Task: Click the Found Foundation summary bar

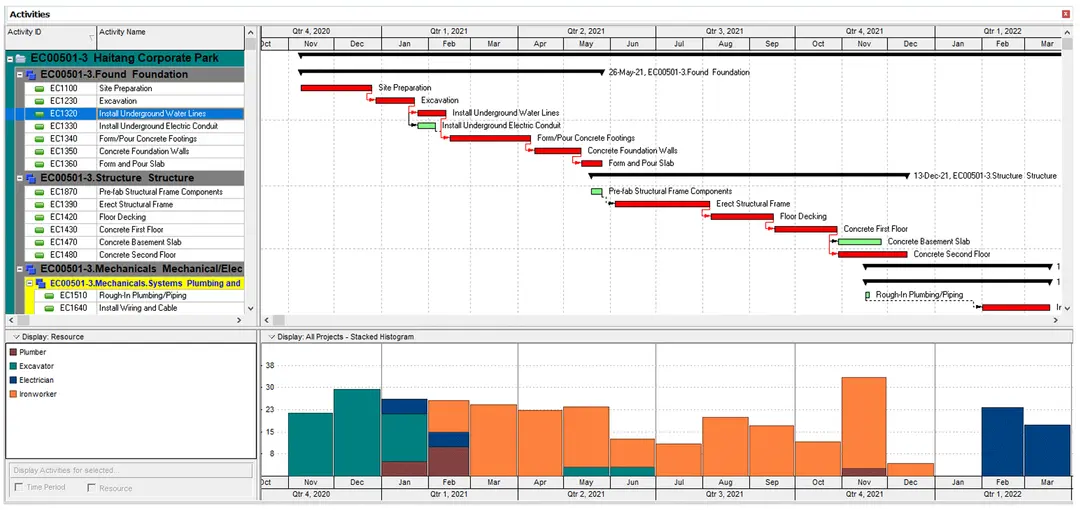Action: 451,71
